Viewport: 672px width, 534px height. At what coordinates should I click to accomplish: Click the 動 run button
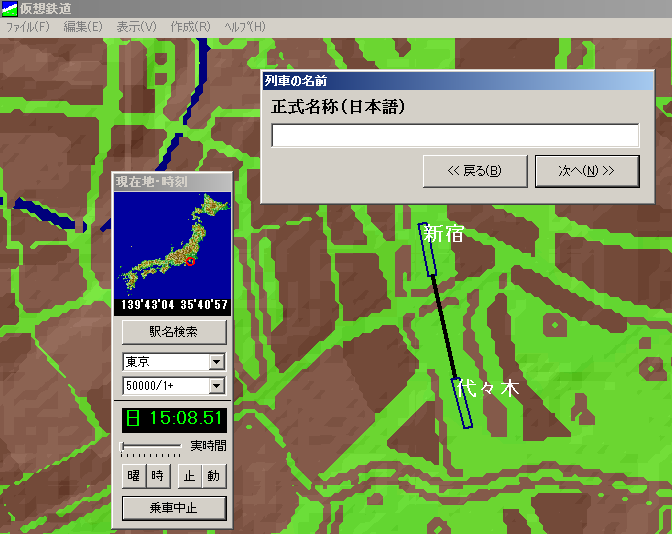[x=213, y=476]
